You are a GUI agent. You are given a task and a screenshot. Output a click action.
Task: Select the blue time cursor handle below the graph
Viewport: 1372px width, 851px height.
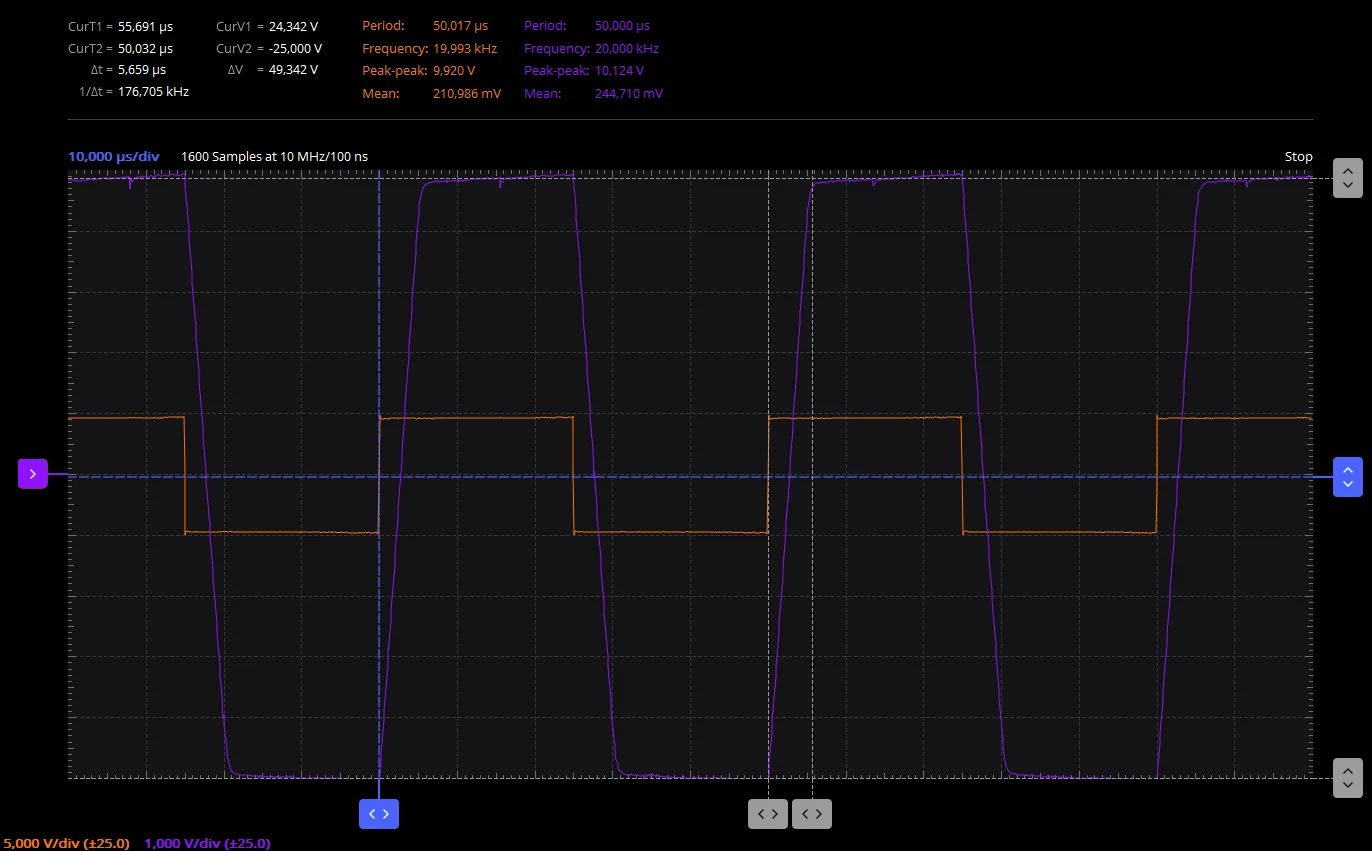tap(379, 814)
